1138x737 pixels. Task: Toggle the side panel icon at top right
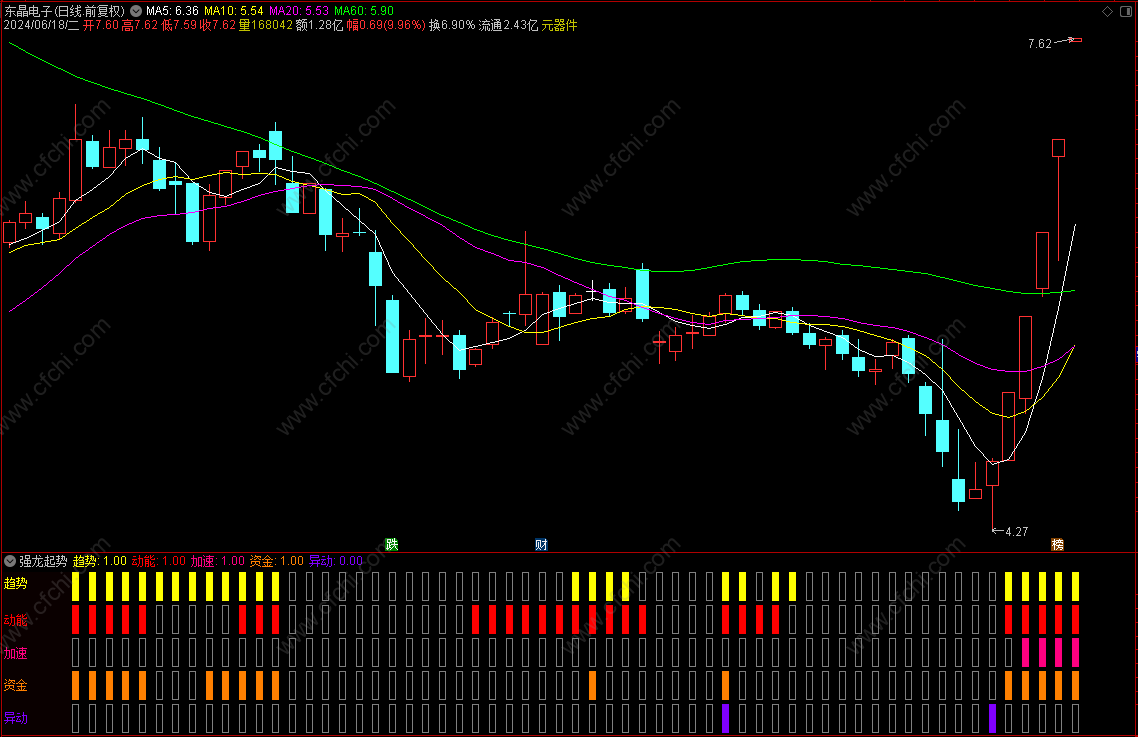1126,11
